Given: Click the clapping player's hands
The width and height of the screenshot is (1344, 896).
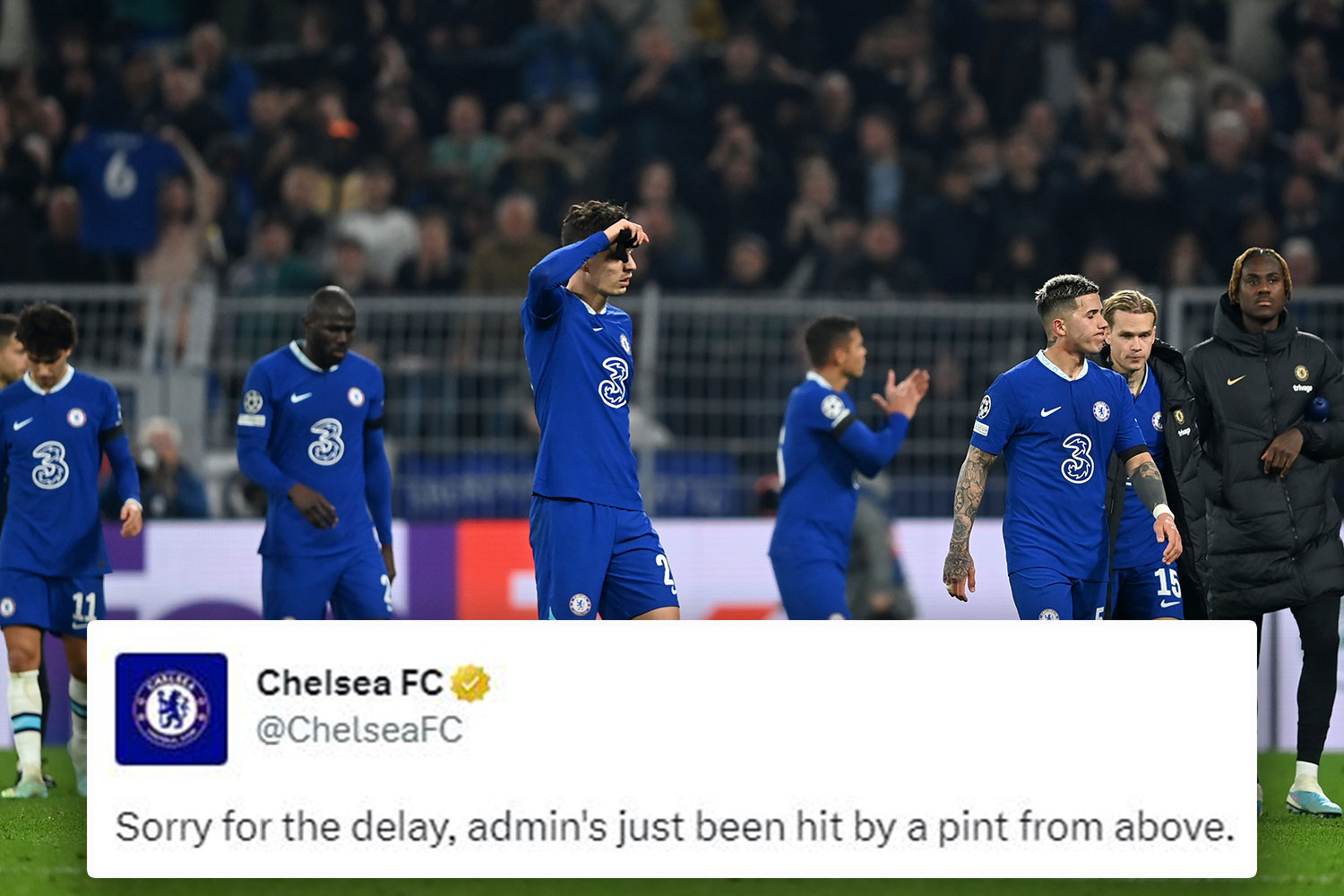Looking at the screenshot, I should [904, 393].
